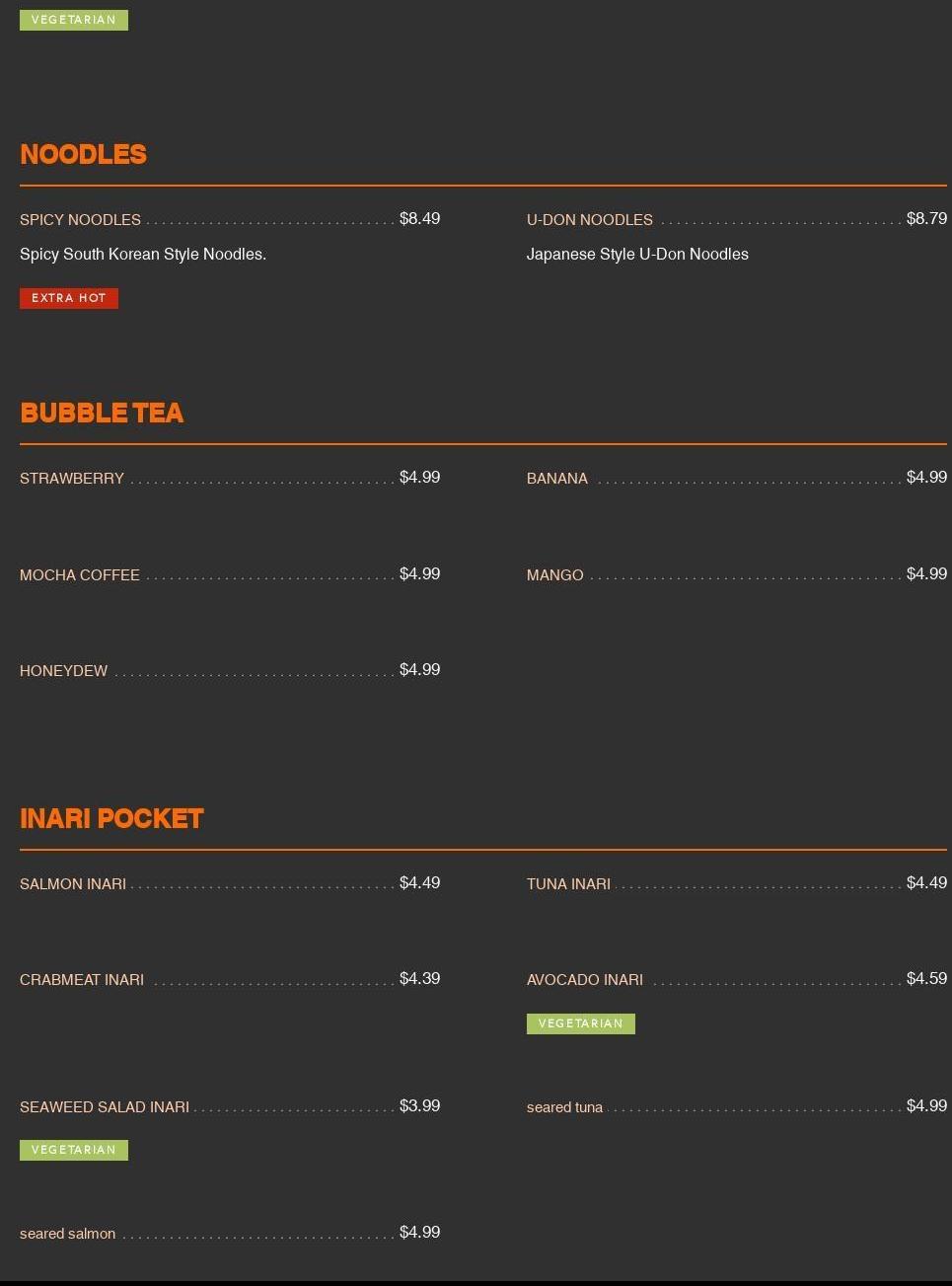Viewport: 952px width, 1286px height.
Task: Click the Avocado Inari item name
Action: 584,980
